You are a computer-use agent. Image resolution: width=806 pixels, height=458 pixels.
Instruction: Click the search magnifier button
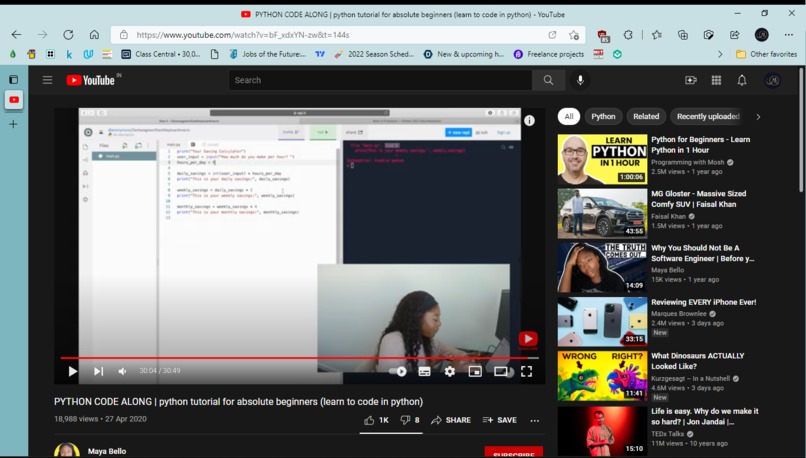pyautogui.click(x=548, y=80)
